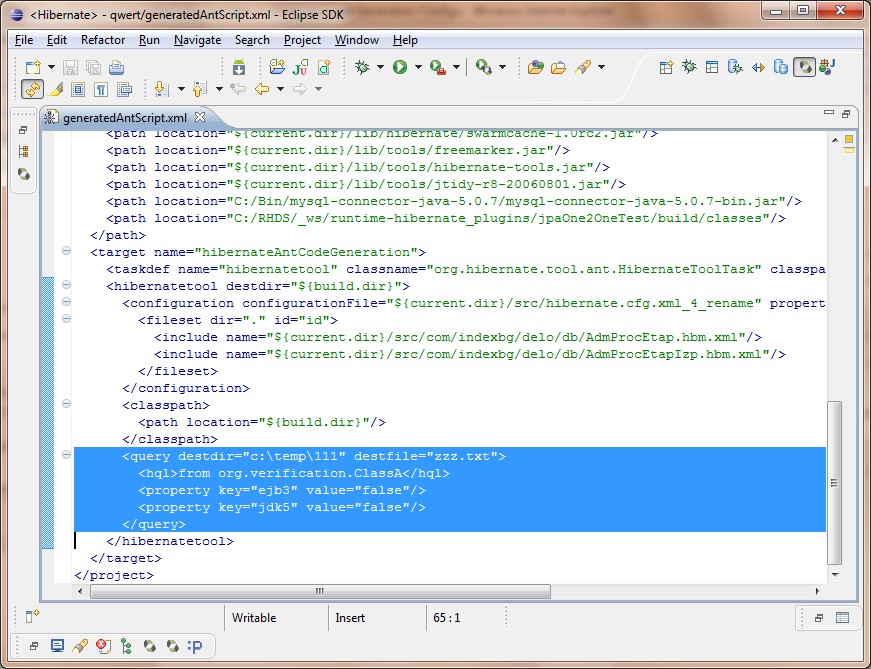Collapse the classpath element fold marker
This screenshot has height=669, width=871.
tap(67, 404)
